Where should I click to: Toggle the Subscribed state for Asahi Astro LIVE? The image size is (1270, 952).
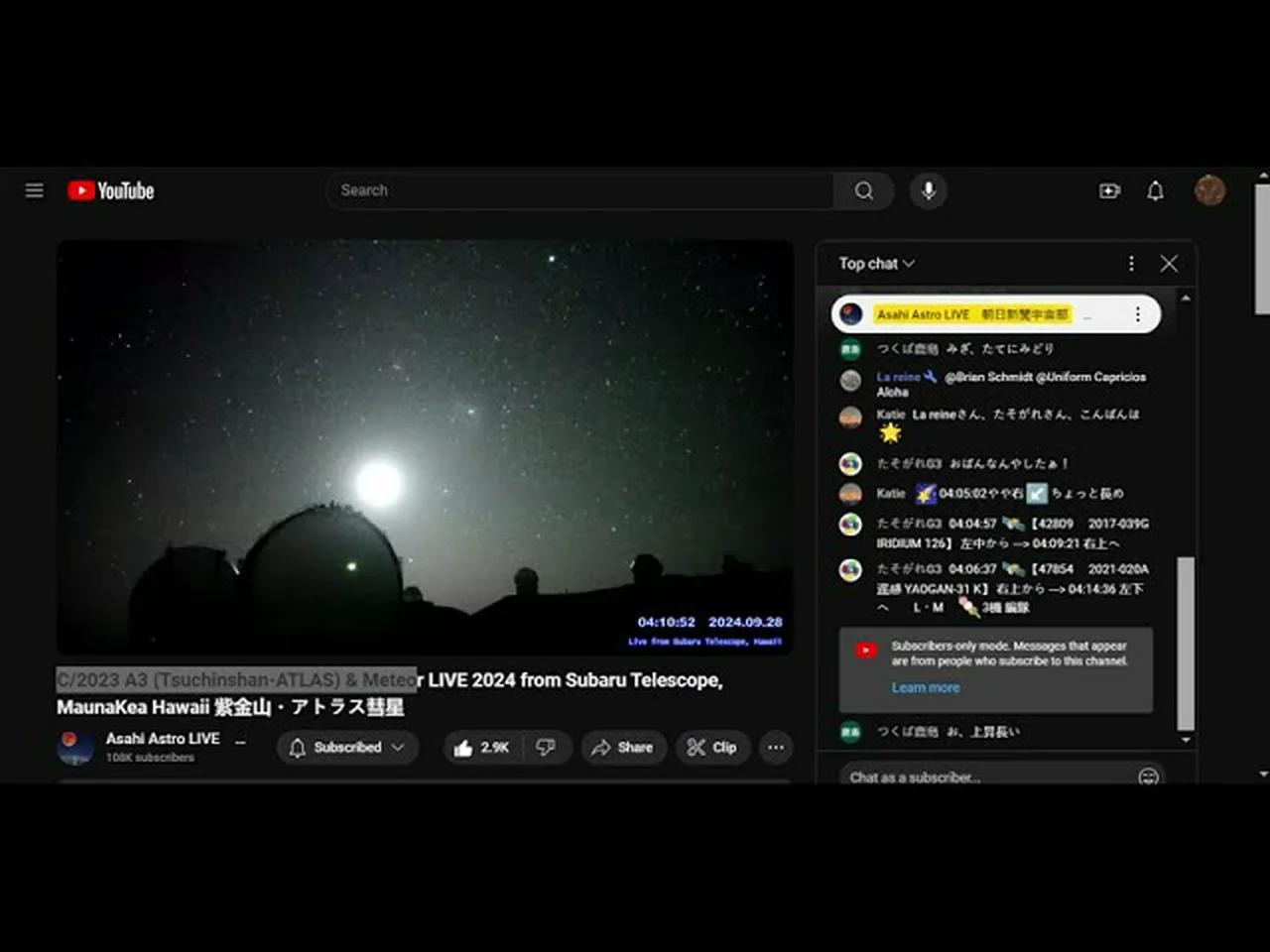point(337,748)
